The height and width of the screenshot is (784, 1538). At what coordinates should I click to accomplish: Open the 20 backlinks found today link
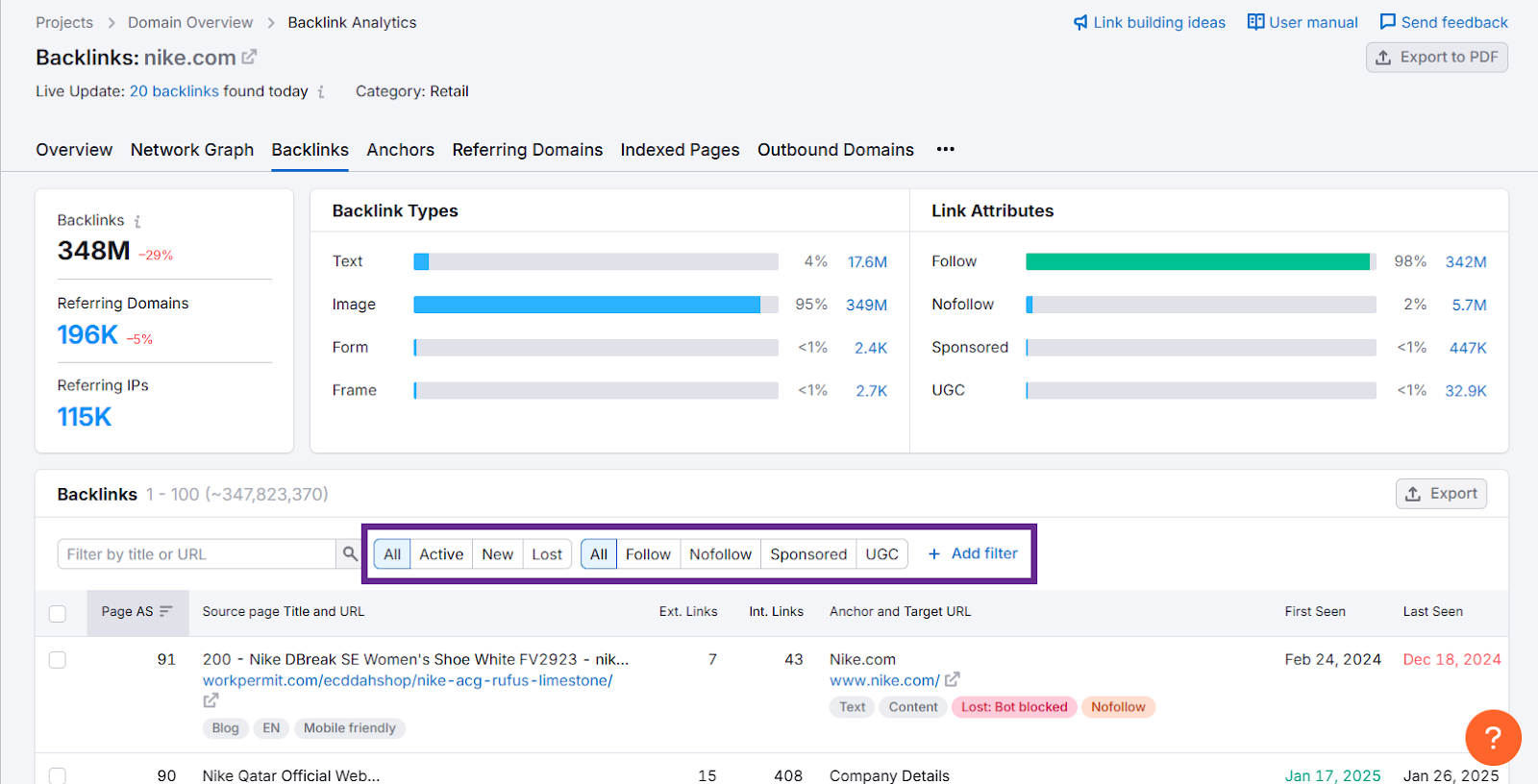[174, 91]
